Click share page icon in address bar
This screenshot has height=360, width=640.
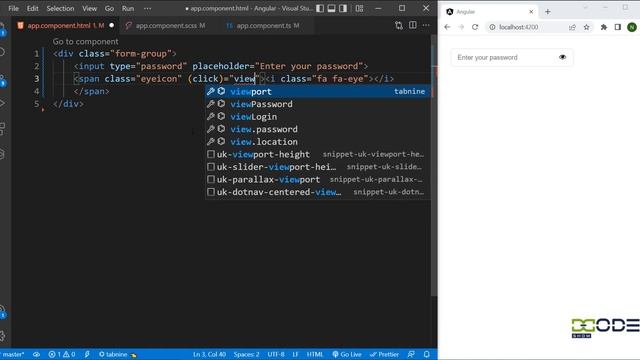coord(572,27)
